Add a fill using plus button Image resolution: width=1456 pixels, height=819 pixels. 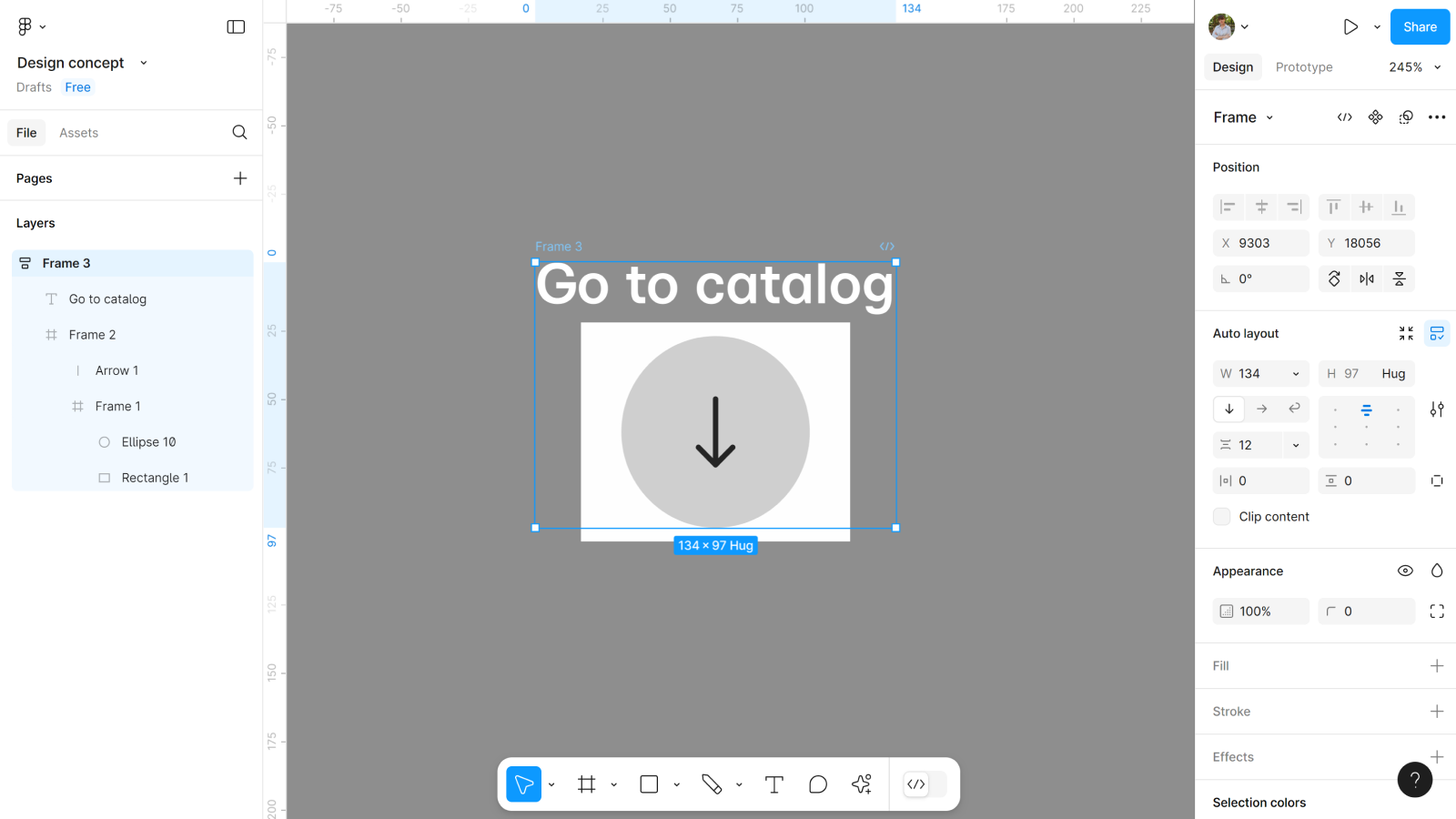[x=1436, y=666]
